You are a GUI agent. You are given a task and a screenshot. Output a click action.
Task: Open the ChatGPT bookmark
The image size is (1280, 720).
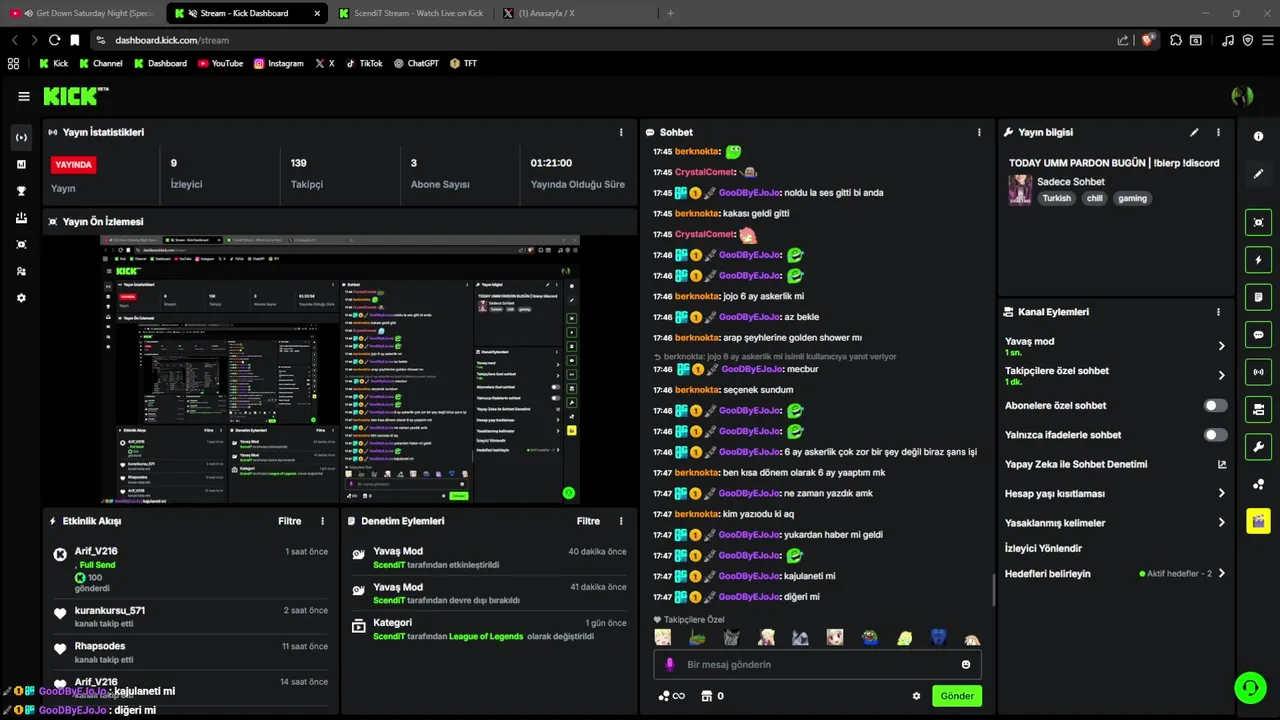click(x=416, y=63)
